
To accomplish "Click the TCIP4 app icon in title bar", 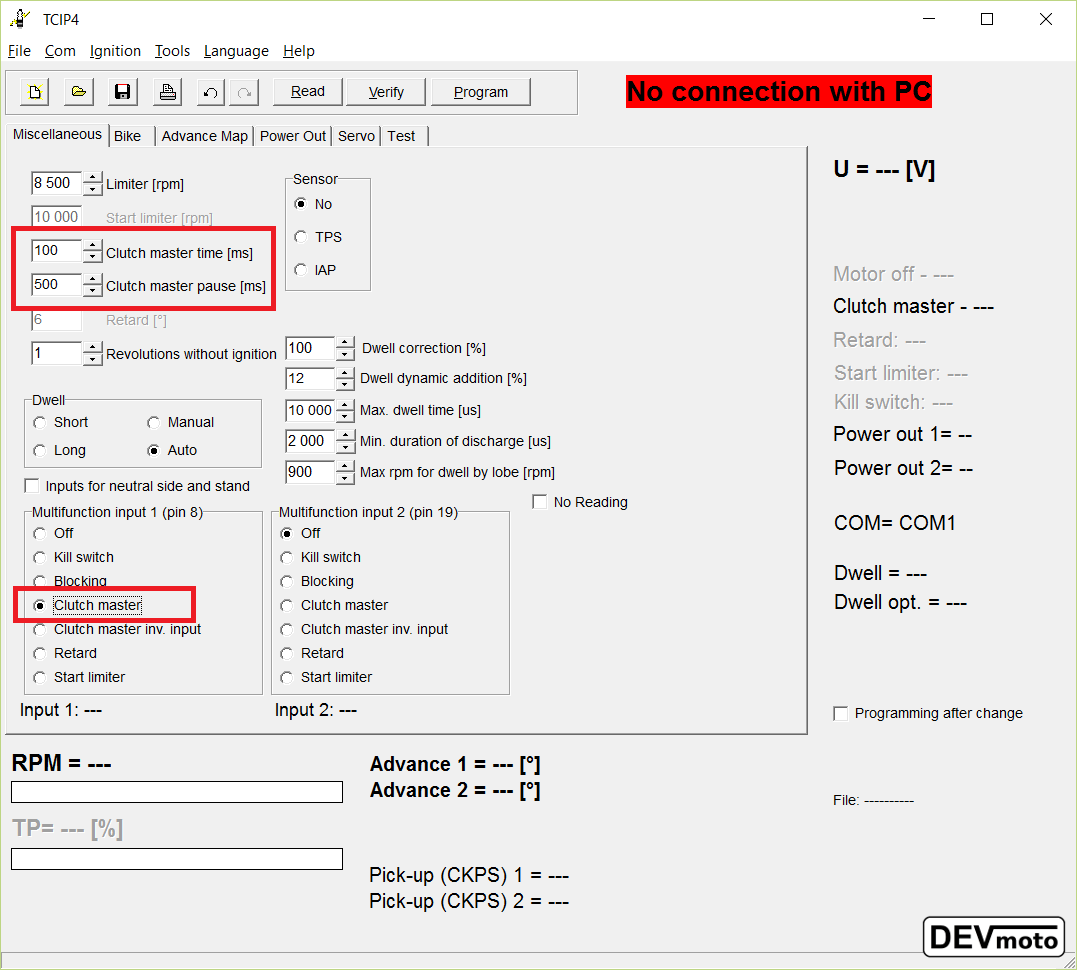I will point(19,19).
